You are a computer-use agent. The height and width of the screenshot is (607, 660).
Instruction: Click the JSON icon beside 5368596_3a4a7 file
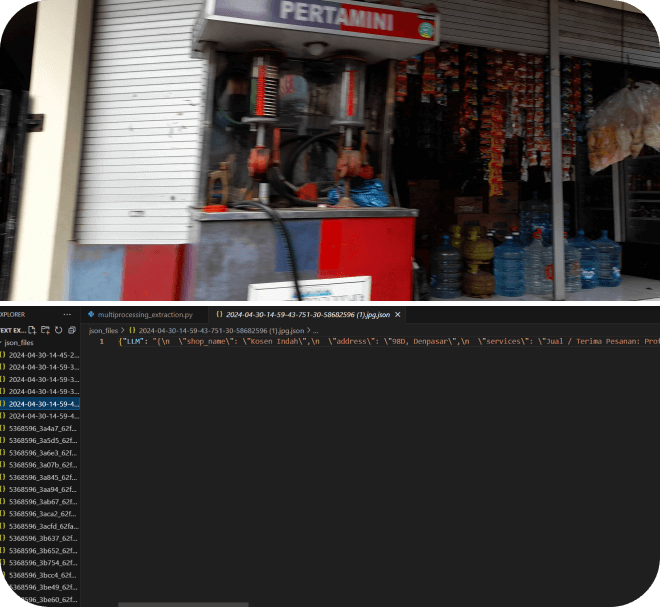coord(3,428)
